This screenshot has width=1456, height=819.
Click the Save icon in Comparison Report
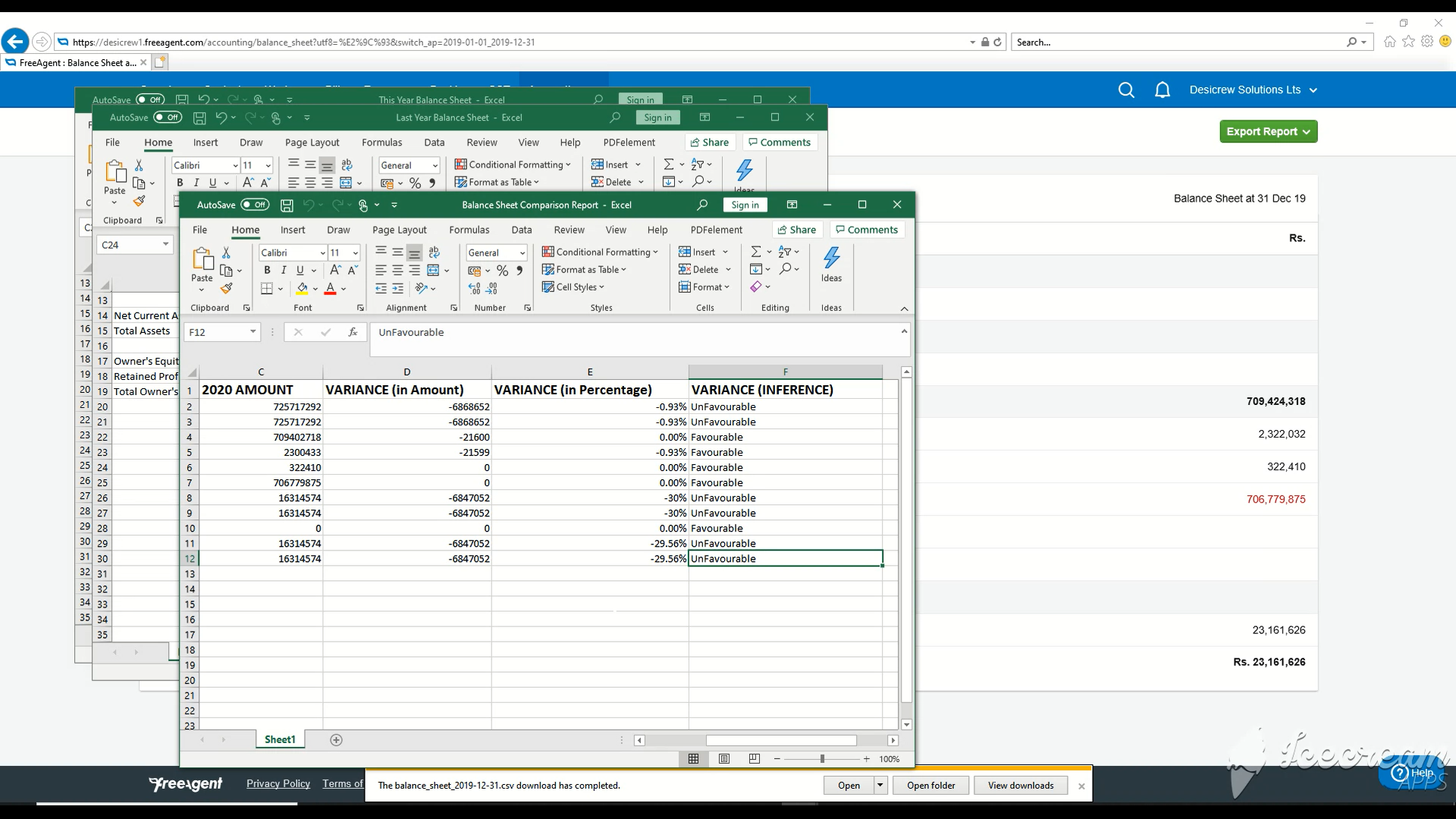point(287,205)
